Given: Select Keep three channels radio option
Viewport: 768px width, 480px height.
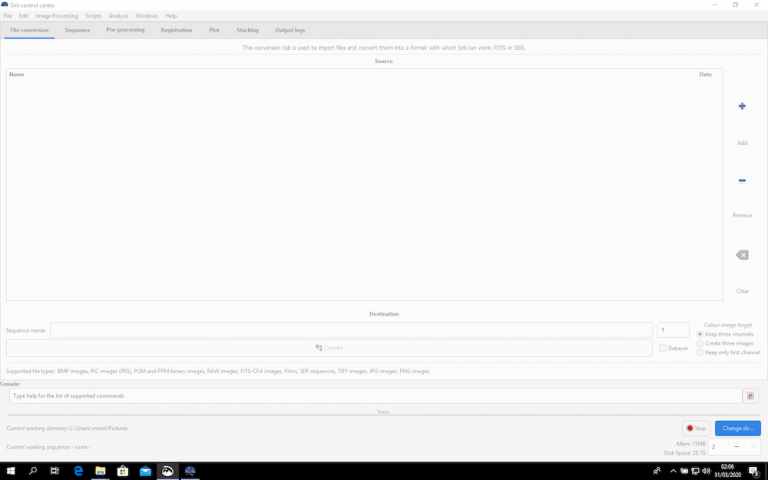Looking at the screenshot, I should [700, 334].
